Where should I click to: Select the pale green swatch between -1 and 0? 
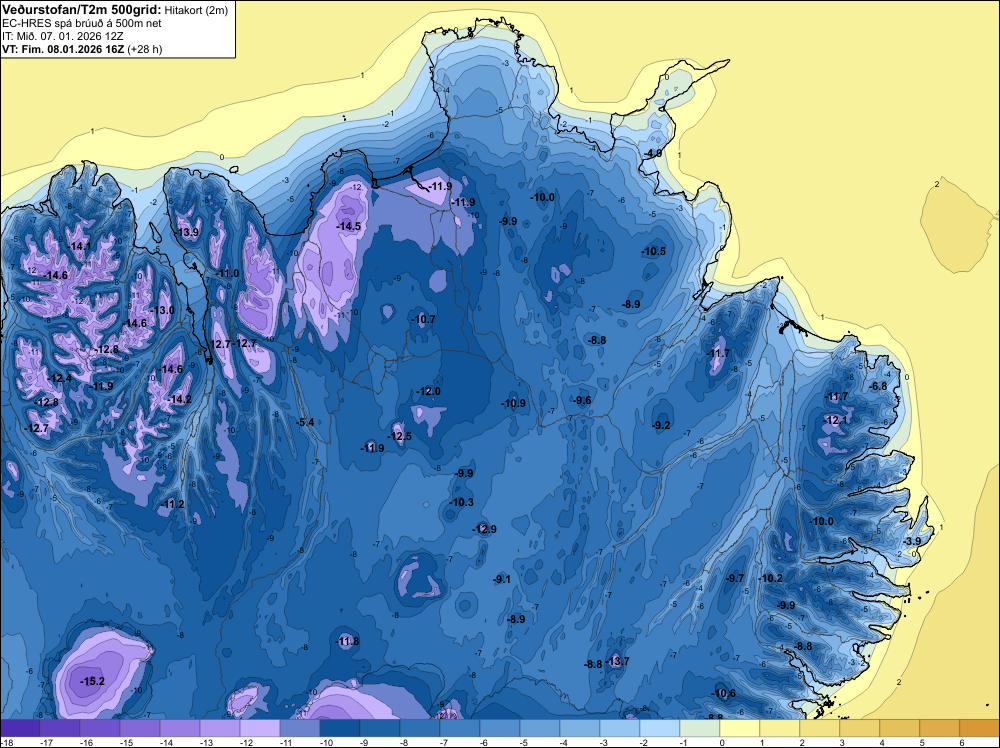click(700, 728)
